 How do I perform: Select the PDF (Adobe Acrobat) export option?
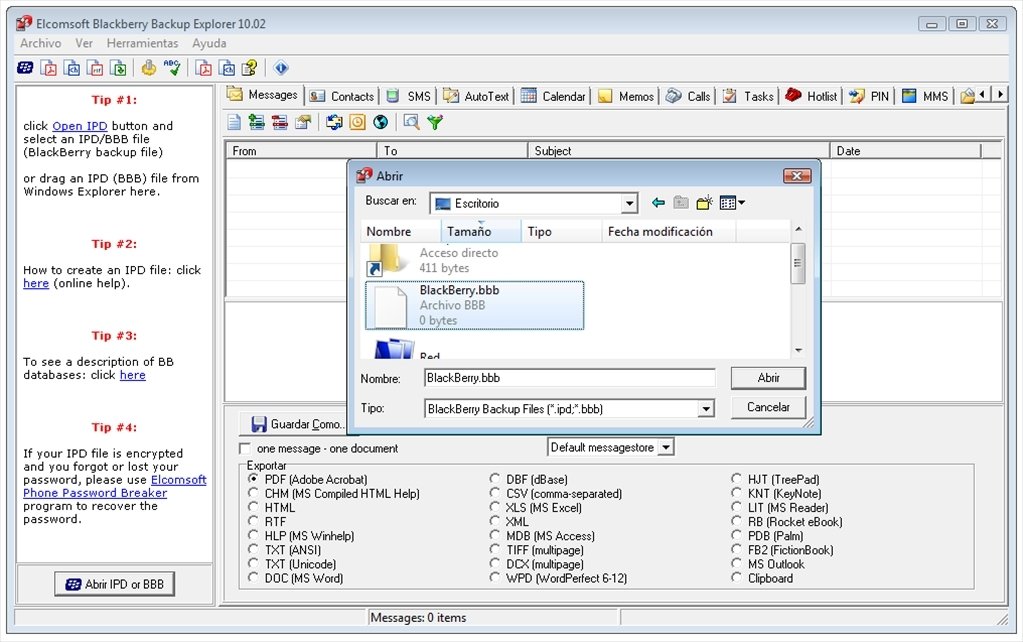(253, 479)
